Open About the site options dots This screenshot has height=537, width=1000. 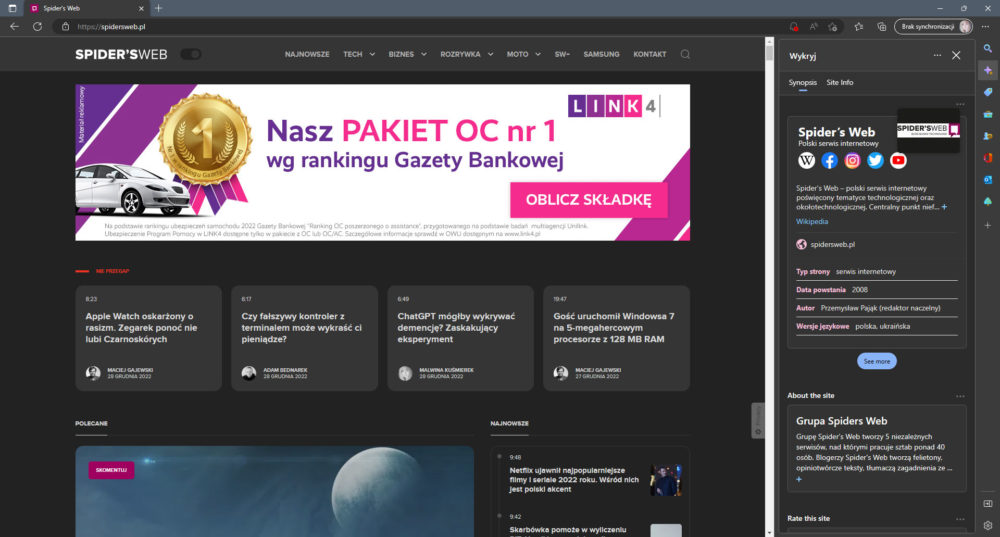[960, 396]
